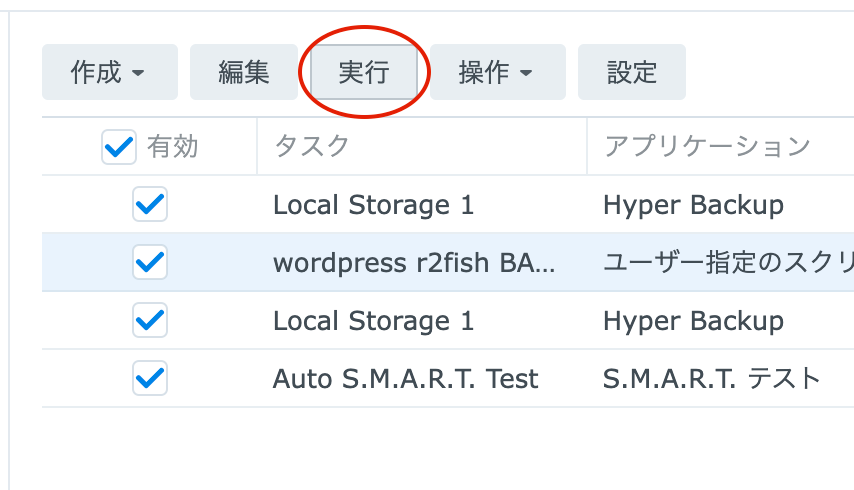Sort by the アプリケーション column header
The height and width of the screenshot is (490, 854).
(707, 146)
